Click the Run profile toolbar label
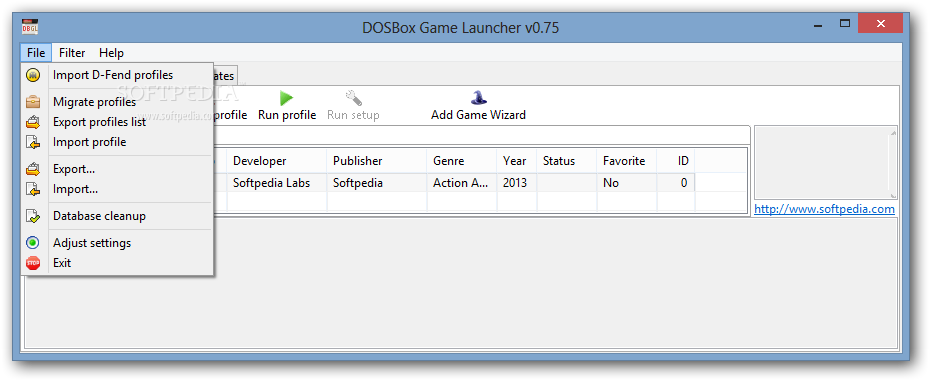The height and width of the screenshot is (381, 930). pyautogui.click(x=287, y=115)
